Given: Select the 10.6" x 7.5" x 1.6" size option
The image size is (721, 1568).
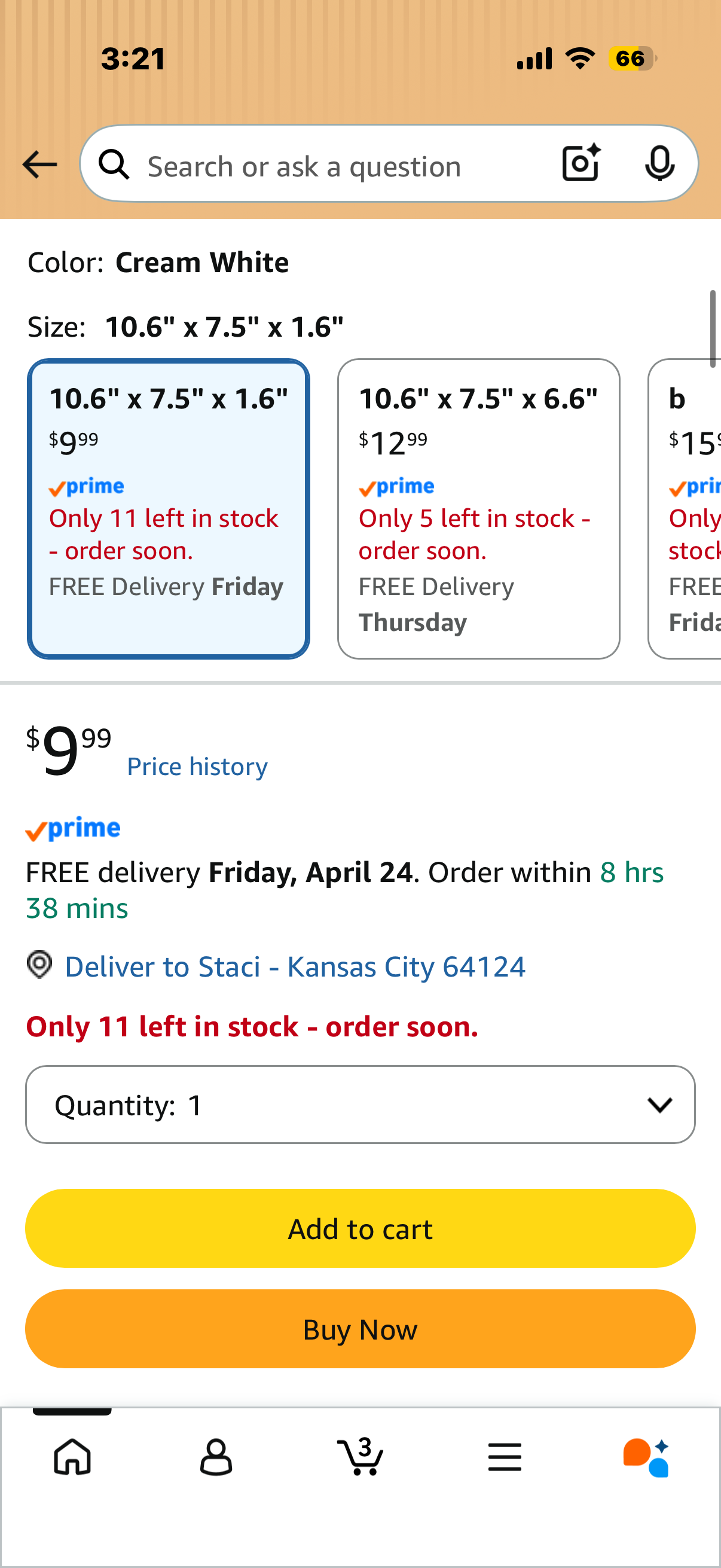Looking at the screenshot, I should 169,509.
